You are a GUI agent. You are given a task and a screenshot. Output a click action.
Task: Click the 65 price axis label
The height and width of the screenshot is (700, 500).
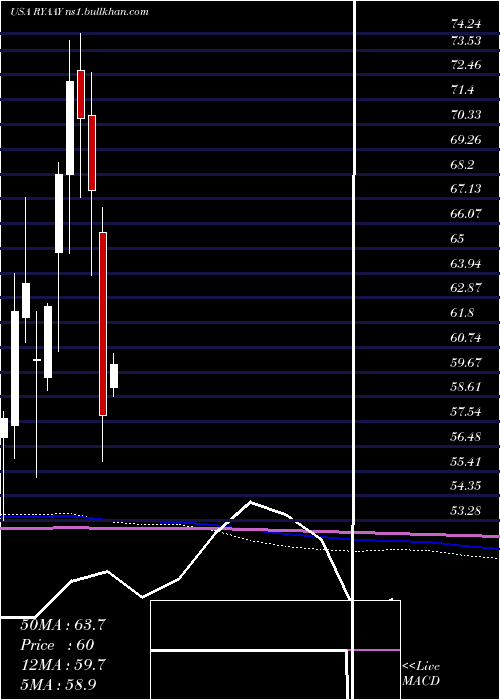point(458,238)
